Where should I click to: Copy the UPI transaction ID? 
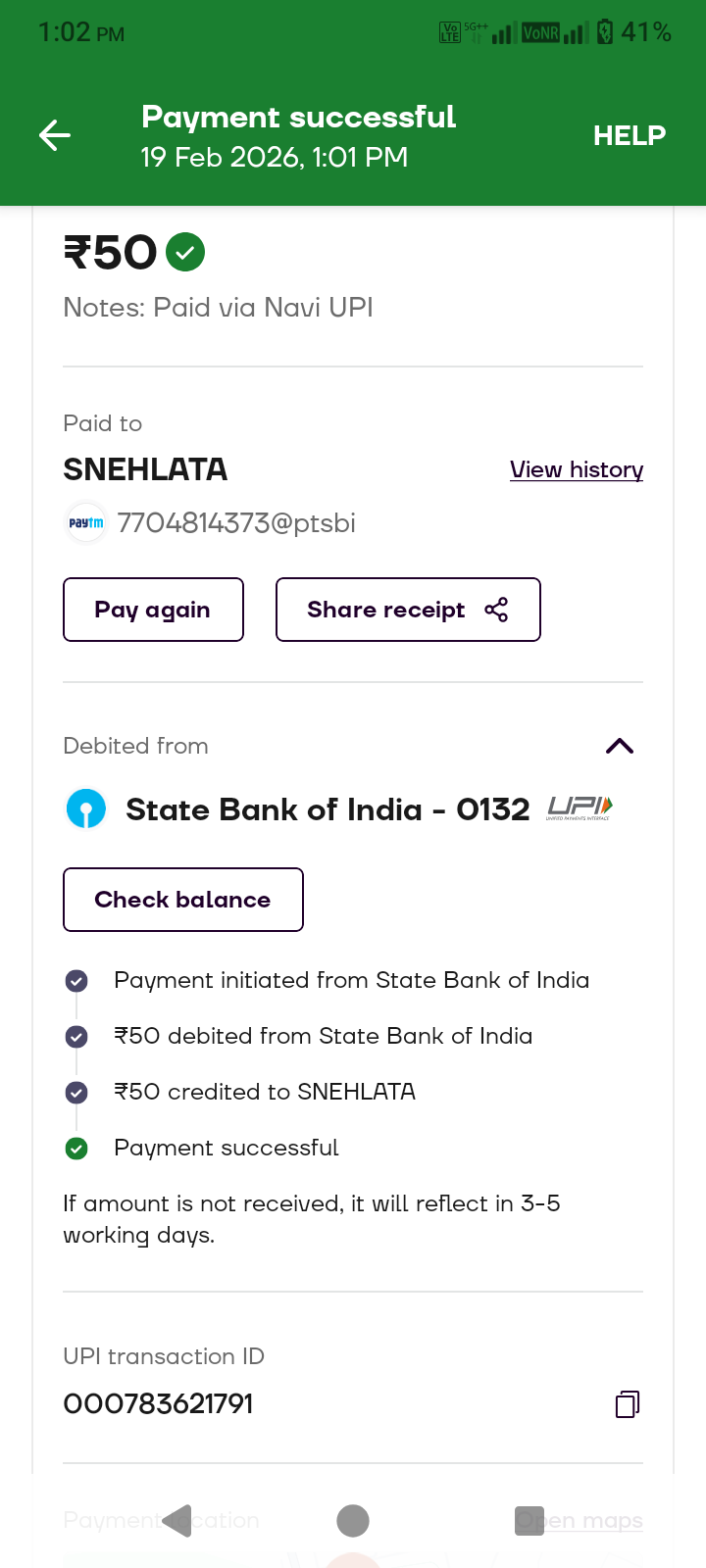click(x=627, y=1404)
